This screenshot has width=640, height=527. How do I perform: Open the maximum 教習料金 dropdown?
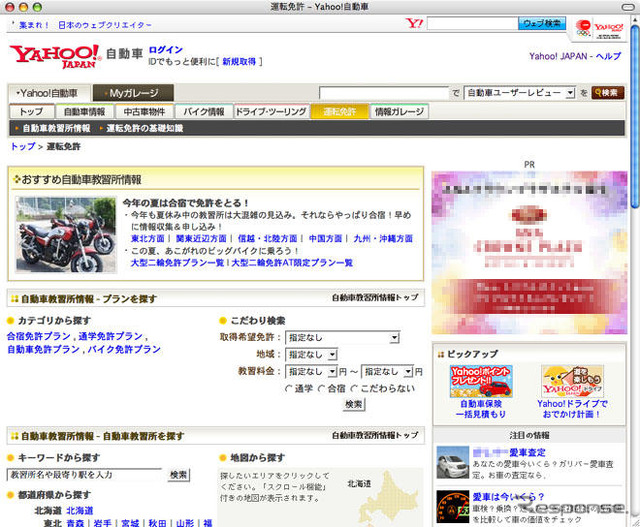coord(387,371)
